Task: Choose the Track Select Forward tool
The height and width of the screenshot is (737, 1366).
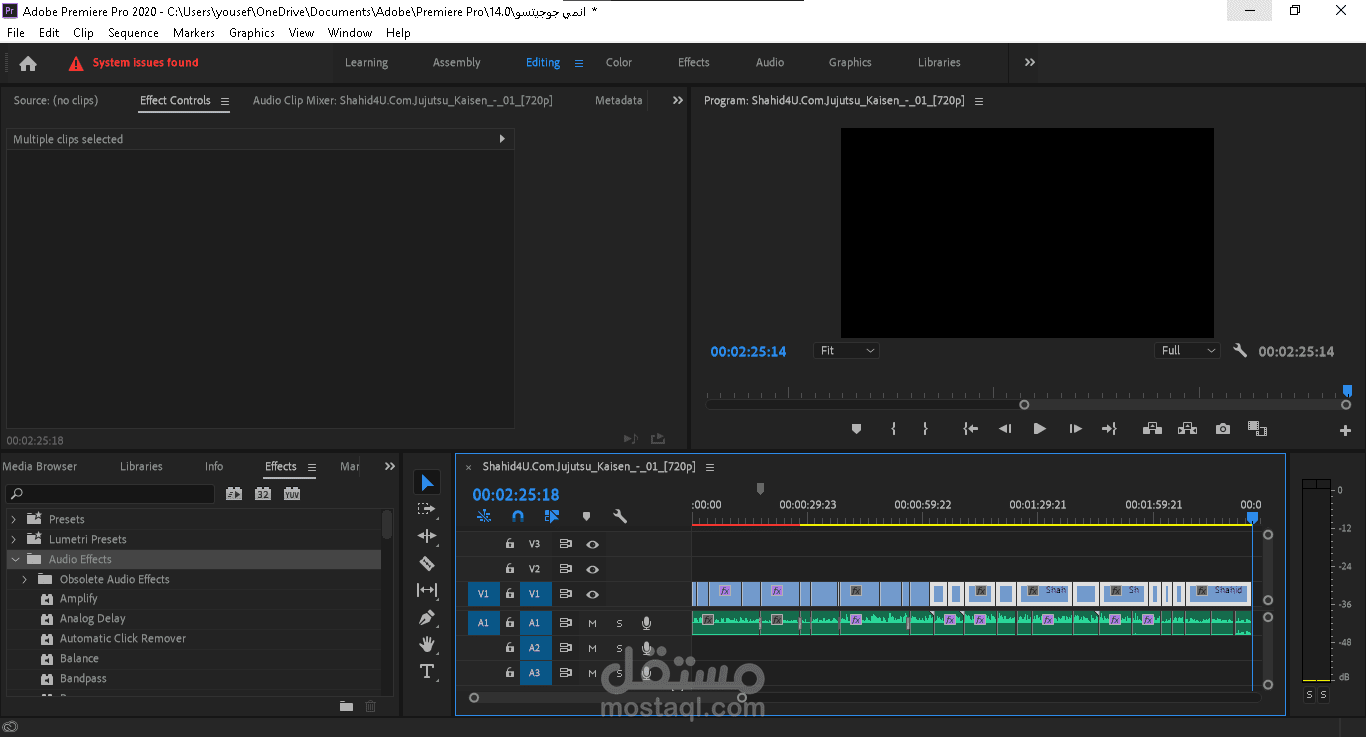Action: tap(427, 509)
